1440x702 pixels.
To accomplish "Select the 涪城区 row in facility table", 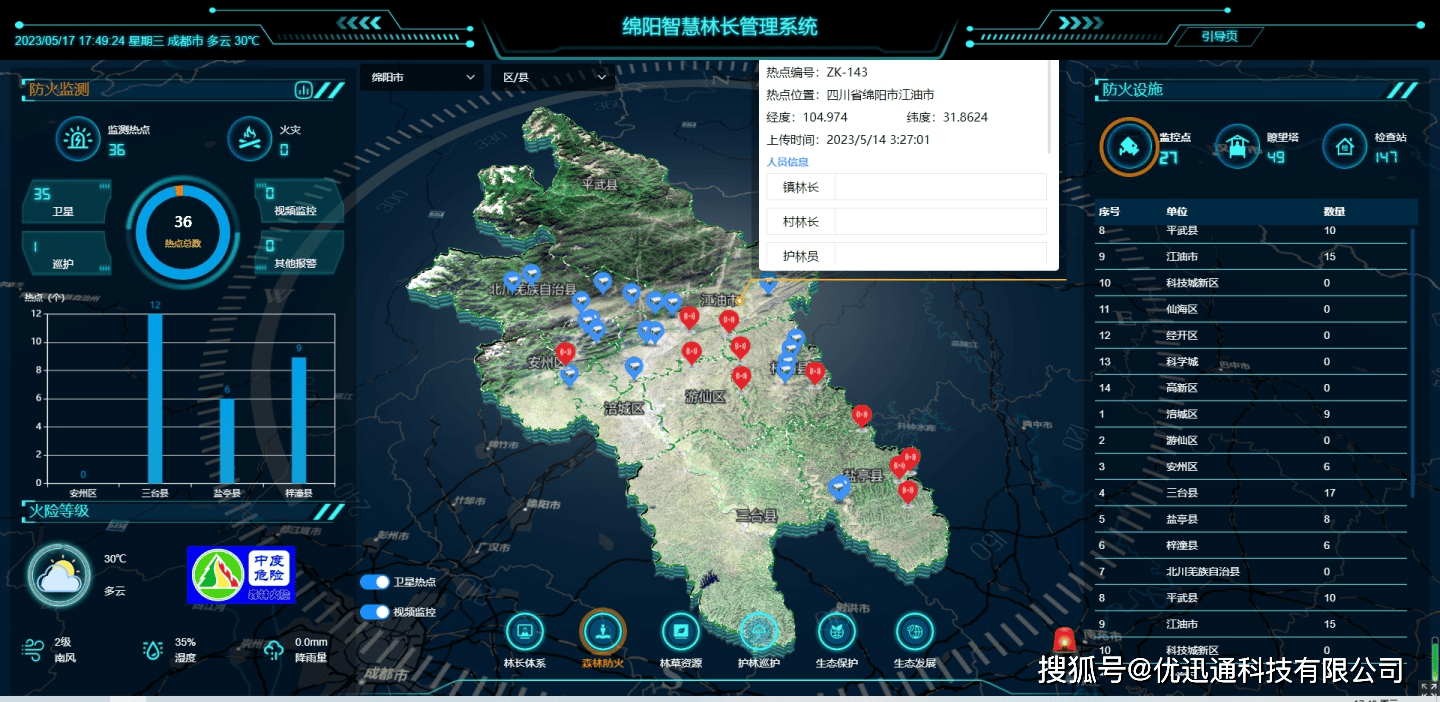I will [x=1252, y=414].
